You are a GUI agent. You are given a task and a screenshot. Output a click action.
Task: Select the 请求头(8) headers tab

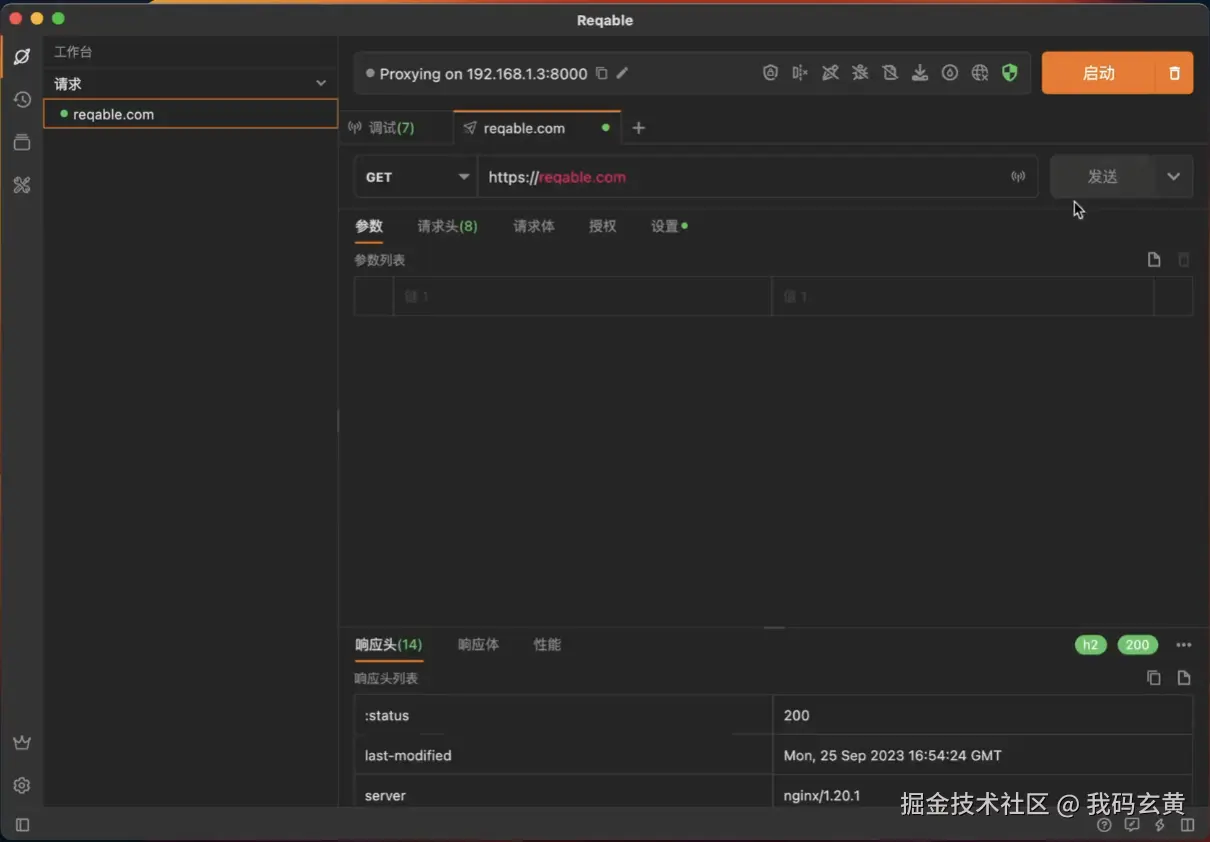pos(447,226)
